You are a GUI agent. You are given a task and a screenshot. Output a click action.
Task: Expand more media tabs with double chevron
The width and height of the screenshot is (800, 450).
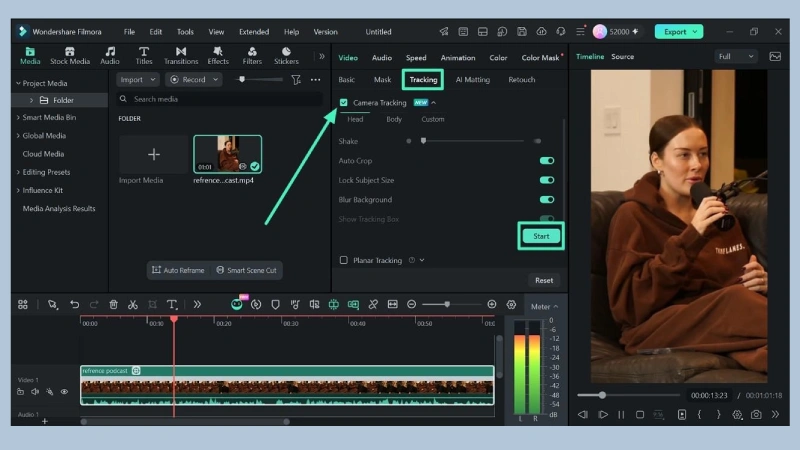(x=321, y=56)
